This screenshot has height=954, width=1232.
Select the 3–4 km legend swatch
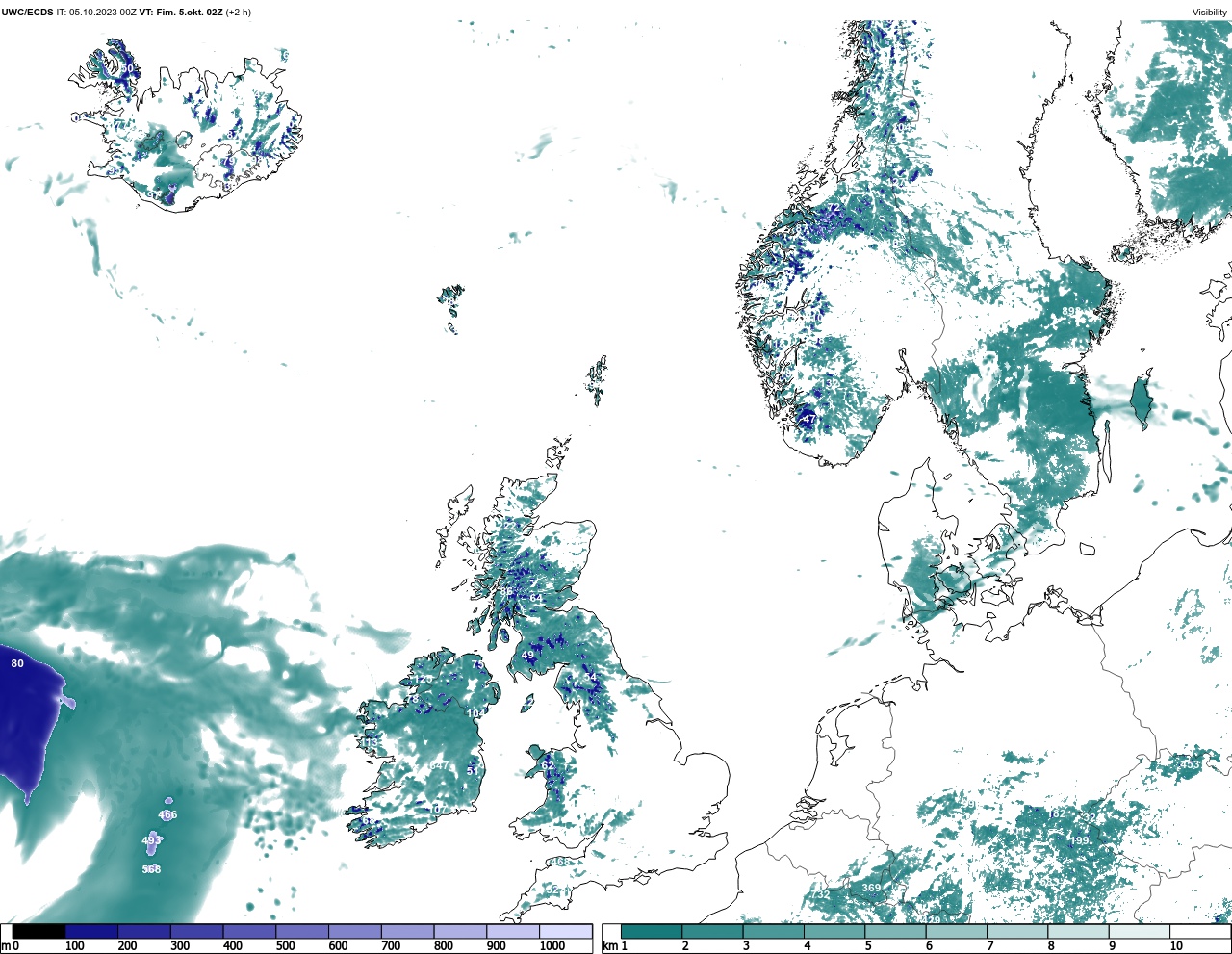point(773,931)
